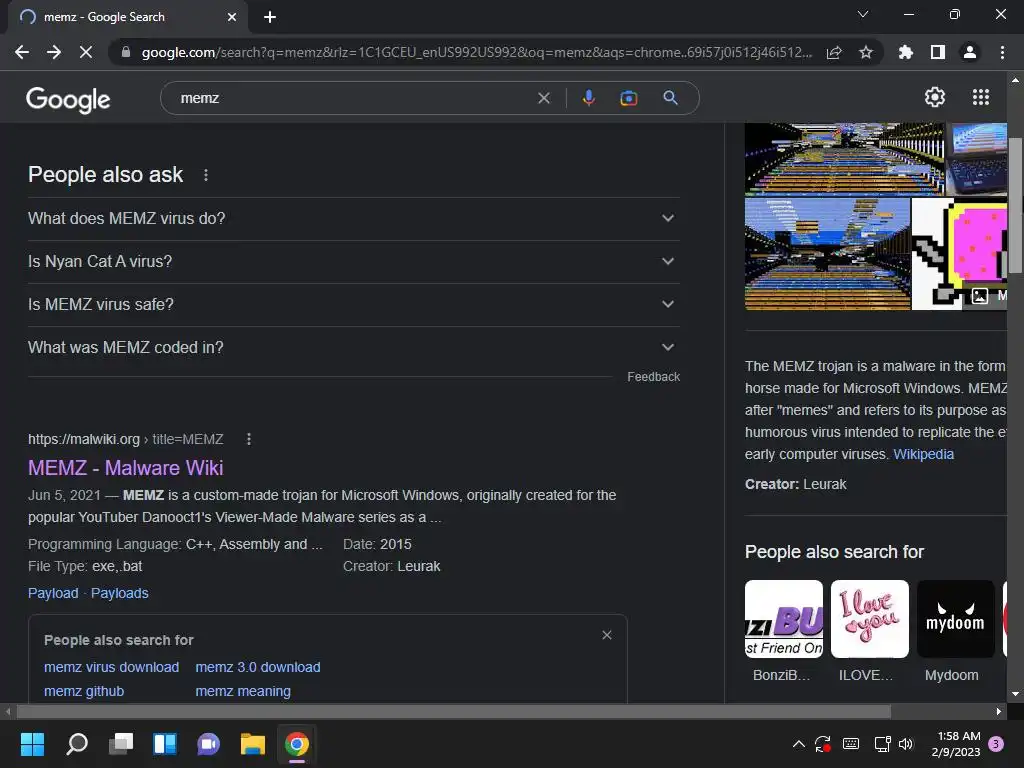Screen dimensions: 1024x768
Task: Open the Windows Start menu
Action: click(x=32, y=744)
